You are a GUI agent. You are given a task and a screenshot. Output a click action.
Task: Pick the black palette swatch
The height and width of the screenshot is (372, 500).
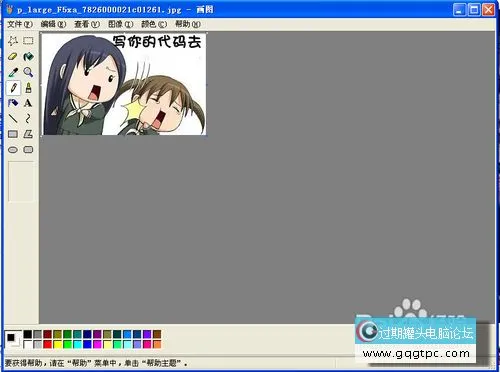[x=28, y=334]
